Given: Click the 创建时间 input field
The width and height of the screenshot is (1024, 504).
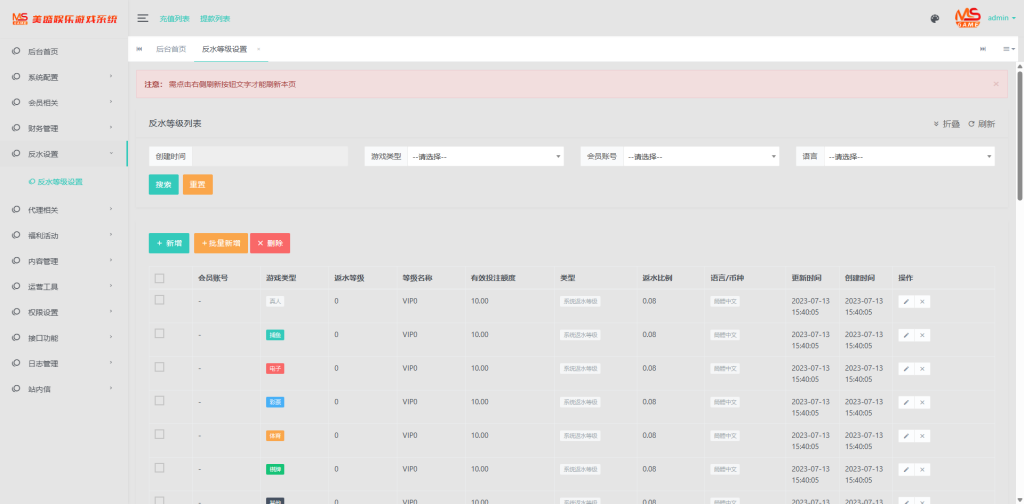Looking at the screenshot, I should (x=270, y=156).
